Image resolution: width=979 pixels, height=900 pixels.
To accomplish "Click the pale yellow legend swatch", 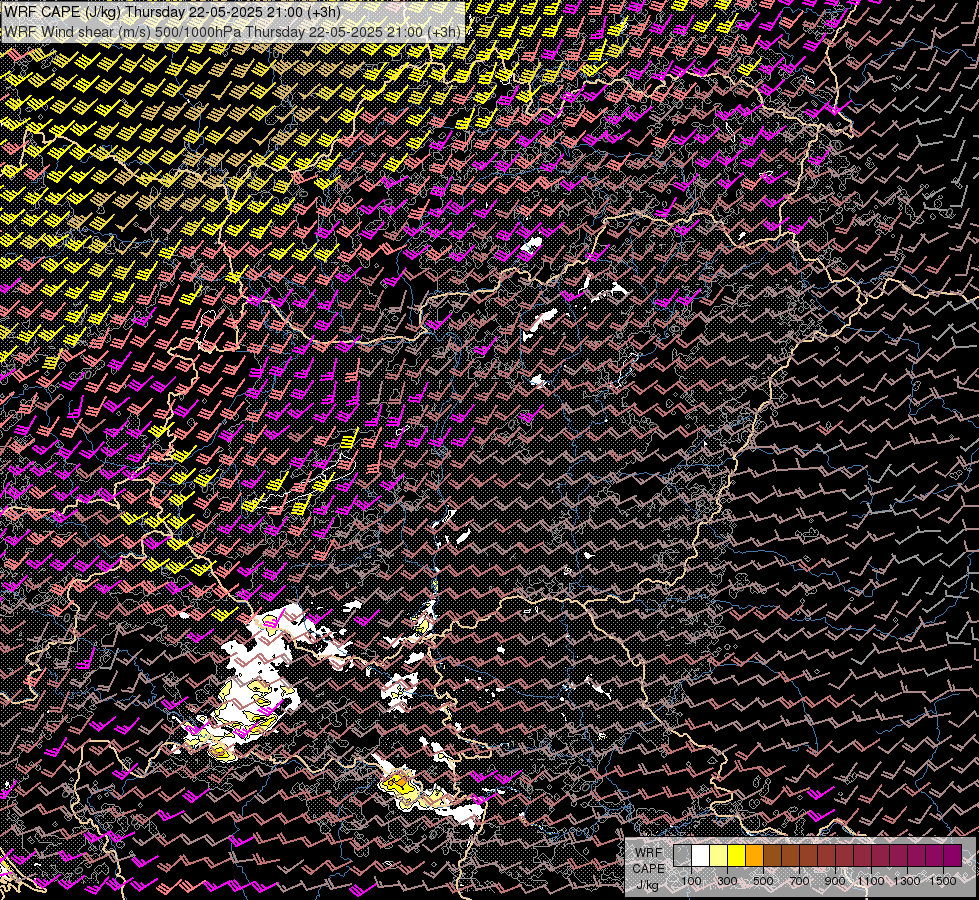I will [718, 856].
